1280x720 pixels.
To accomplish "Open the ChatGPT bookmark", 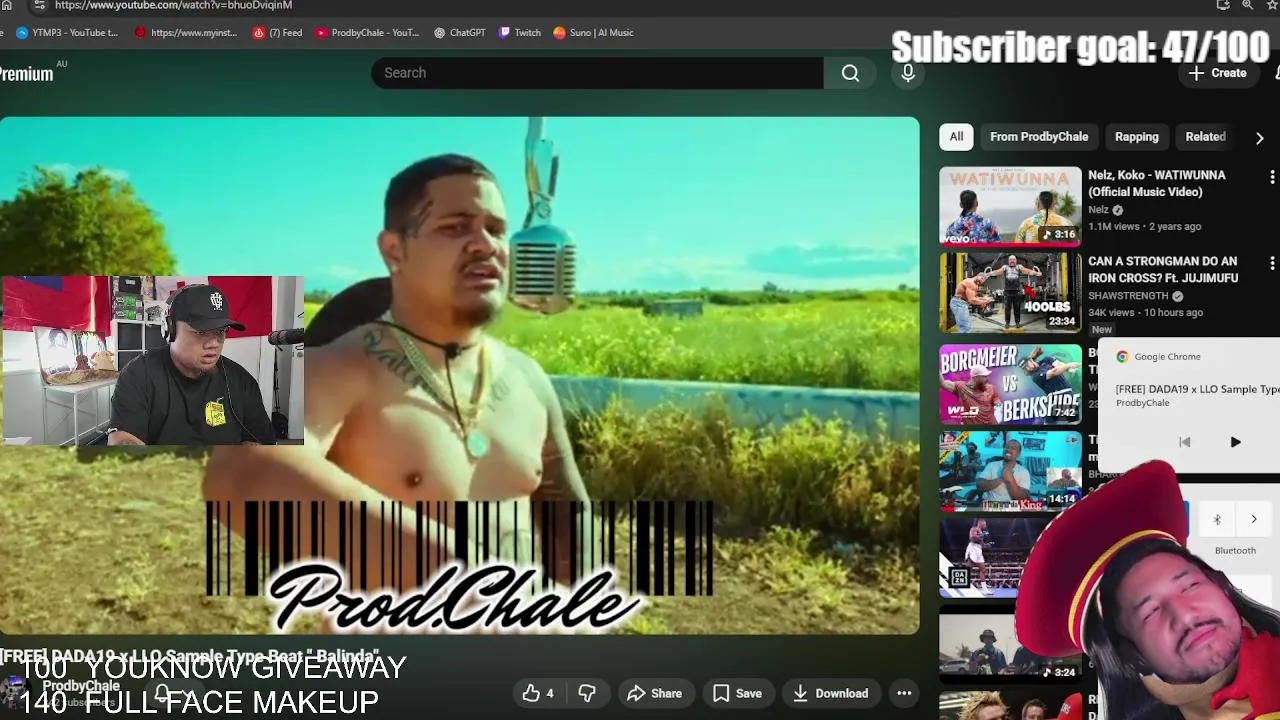I will [459, 33].
